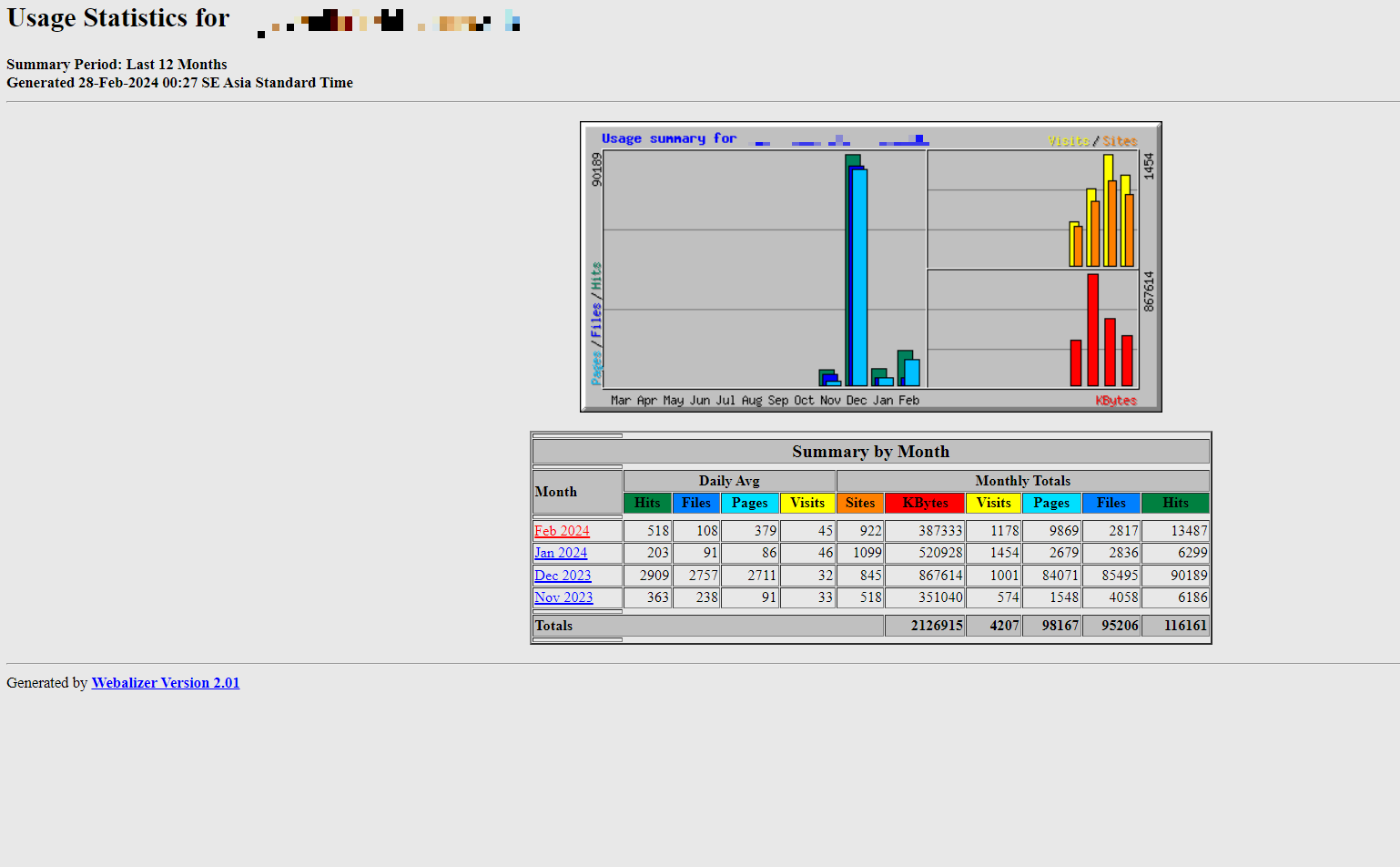Image resolution: width=1400 pixels, height=867 pixels.
Task: Open the Nov 2023 monthly report link
Action: [563, 597]
